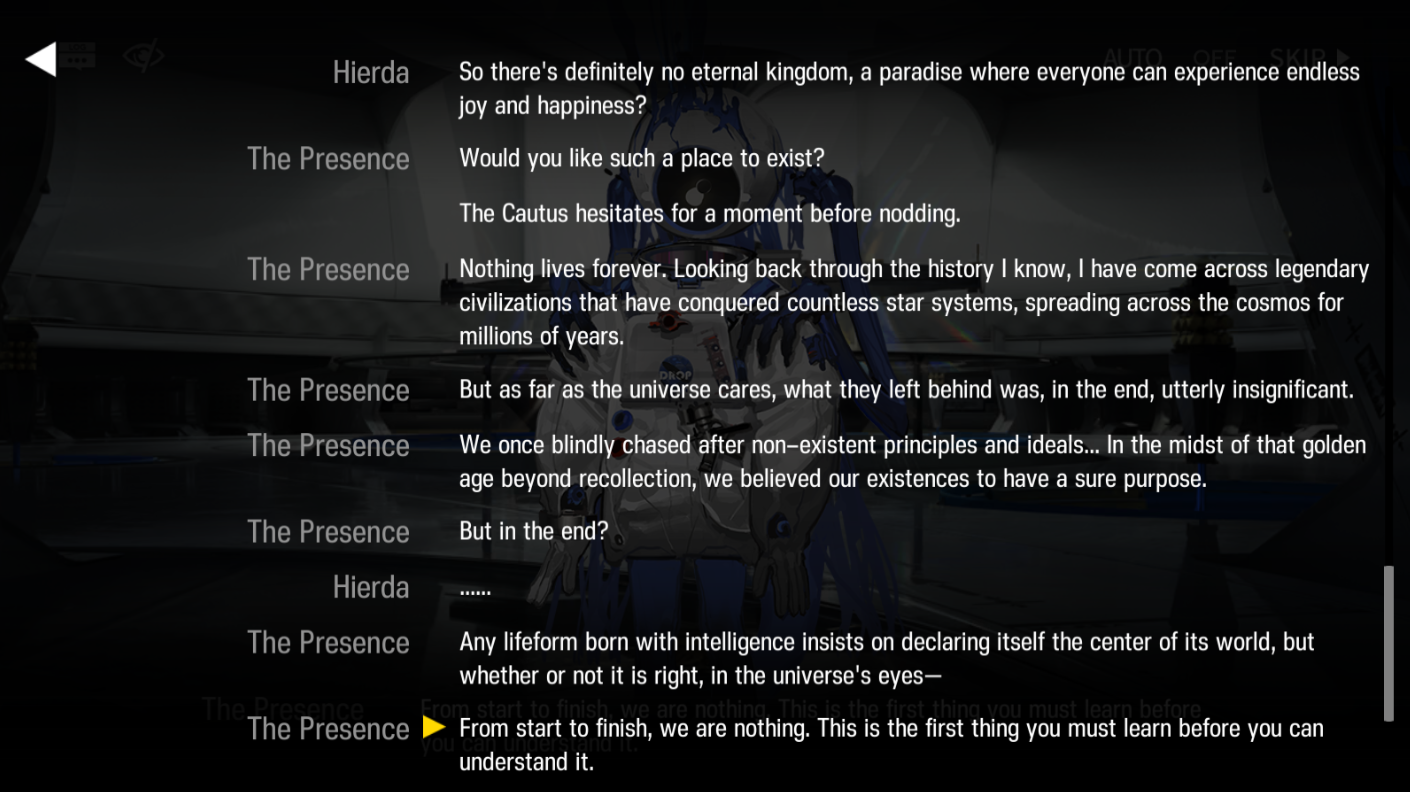Select Hierda's line about an eternal kingdom

click(908, 88)
